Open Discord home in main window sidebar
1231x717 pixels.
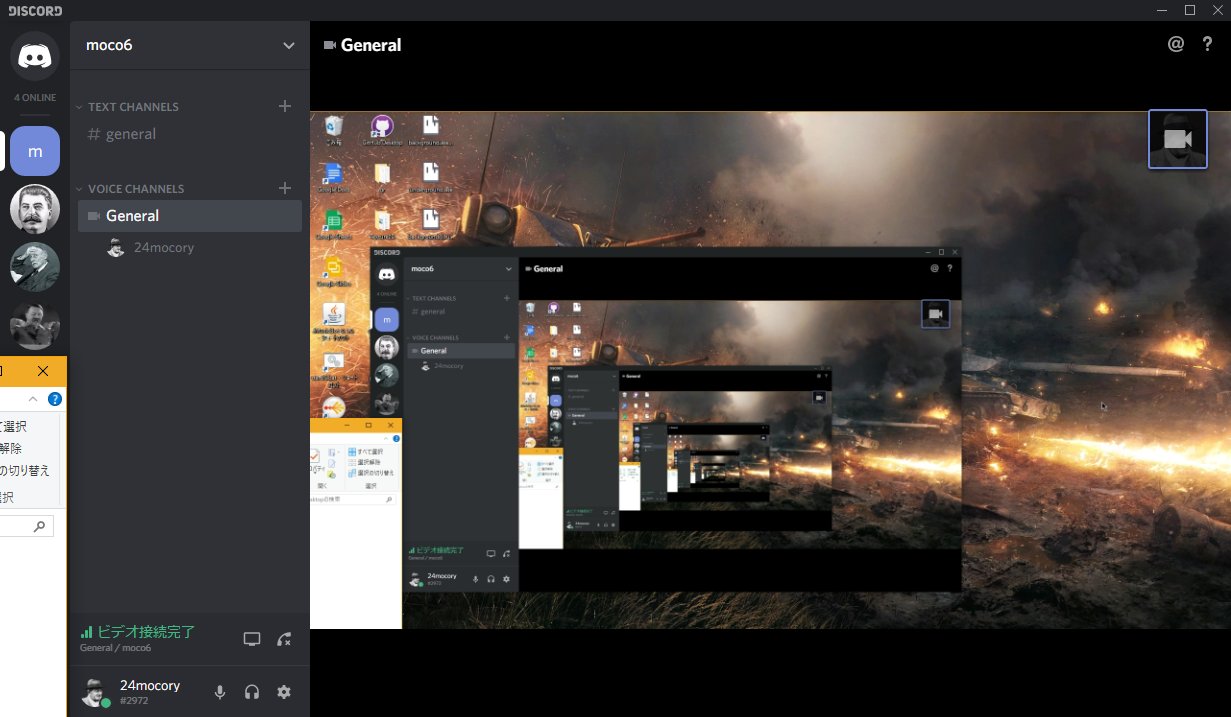click(x=35, y=55)
